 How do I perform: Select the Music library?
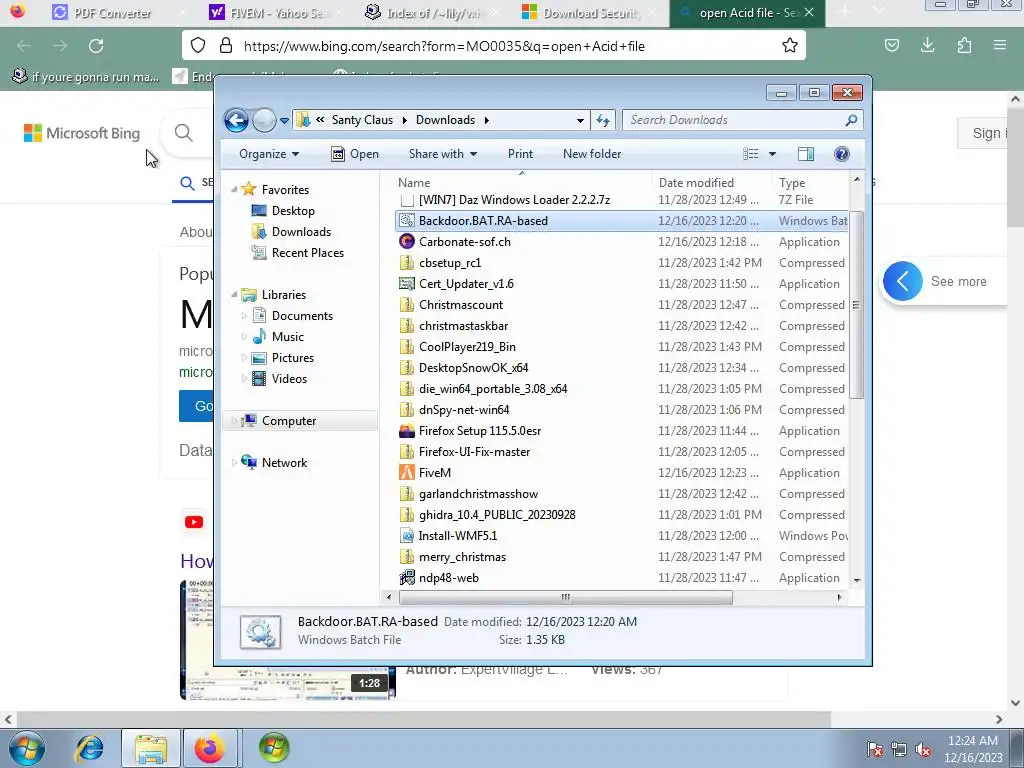(x=278, y=337)
